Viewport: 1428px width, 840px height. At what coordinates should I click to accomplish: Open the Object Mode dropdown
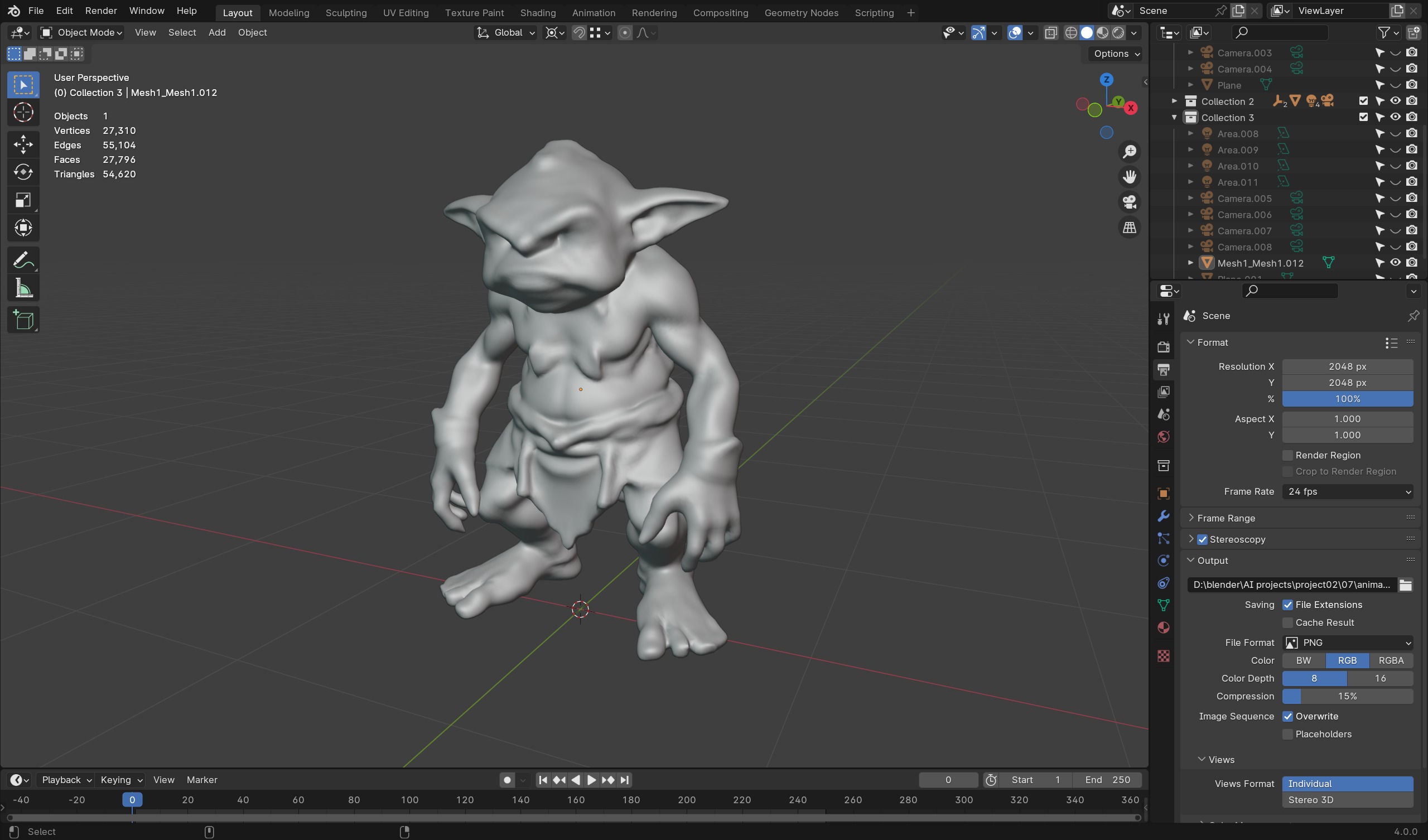(x=81, y=32)
